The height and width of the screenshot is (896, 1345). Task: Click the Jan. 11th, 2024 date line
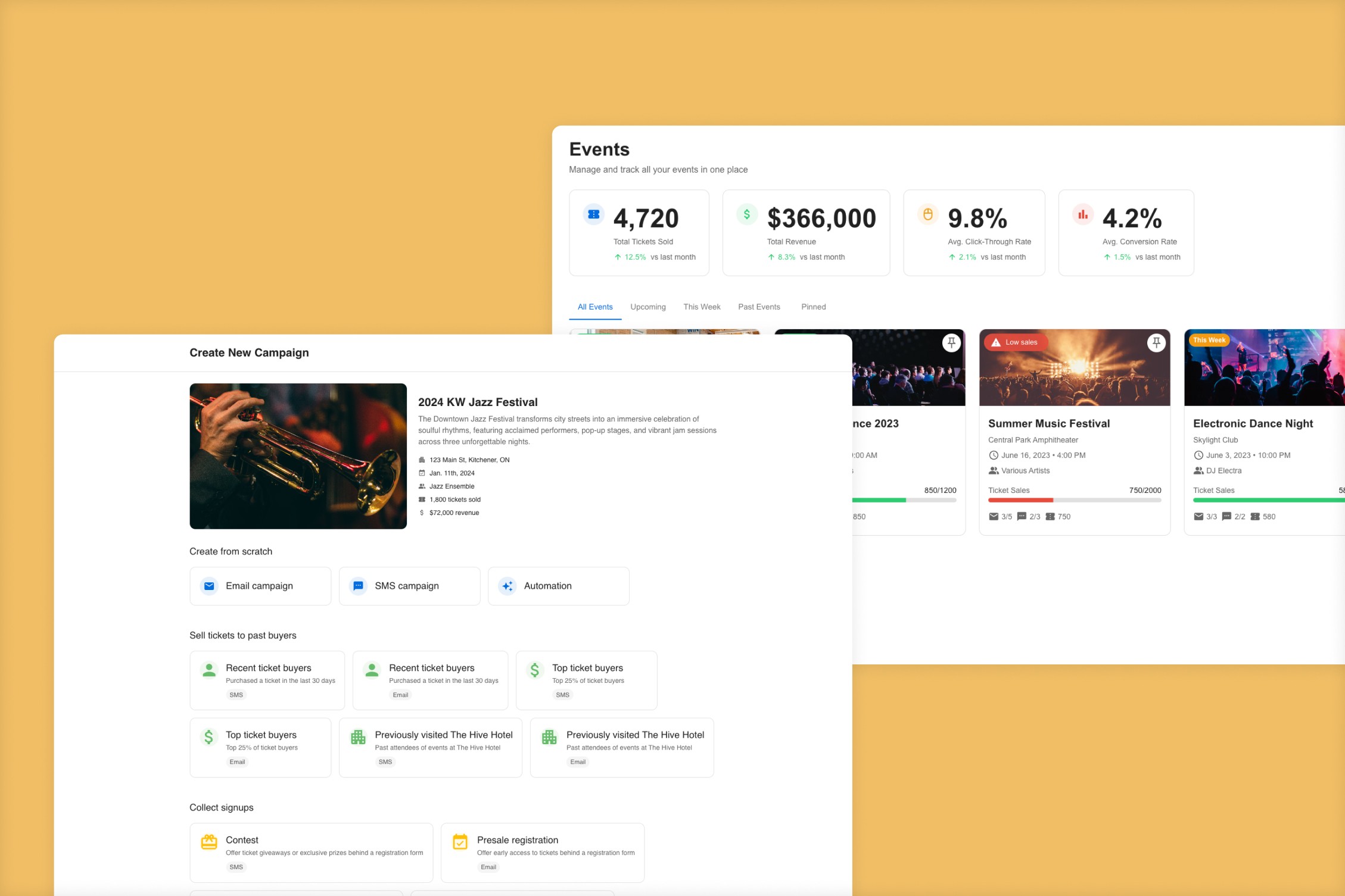pos(446,474)
